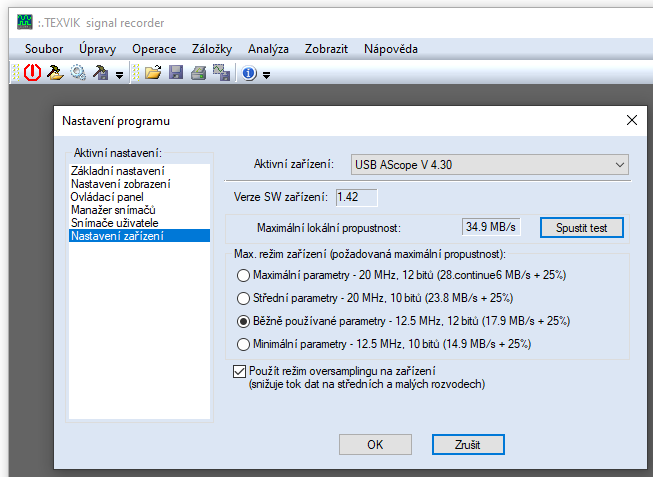Click the Zrušit button
Screen dimensions: 653x477
click(x=467, y=444)
